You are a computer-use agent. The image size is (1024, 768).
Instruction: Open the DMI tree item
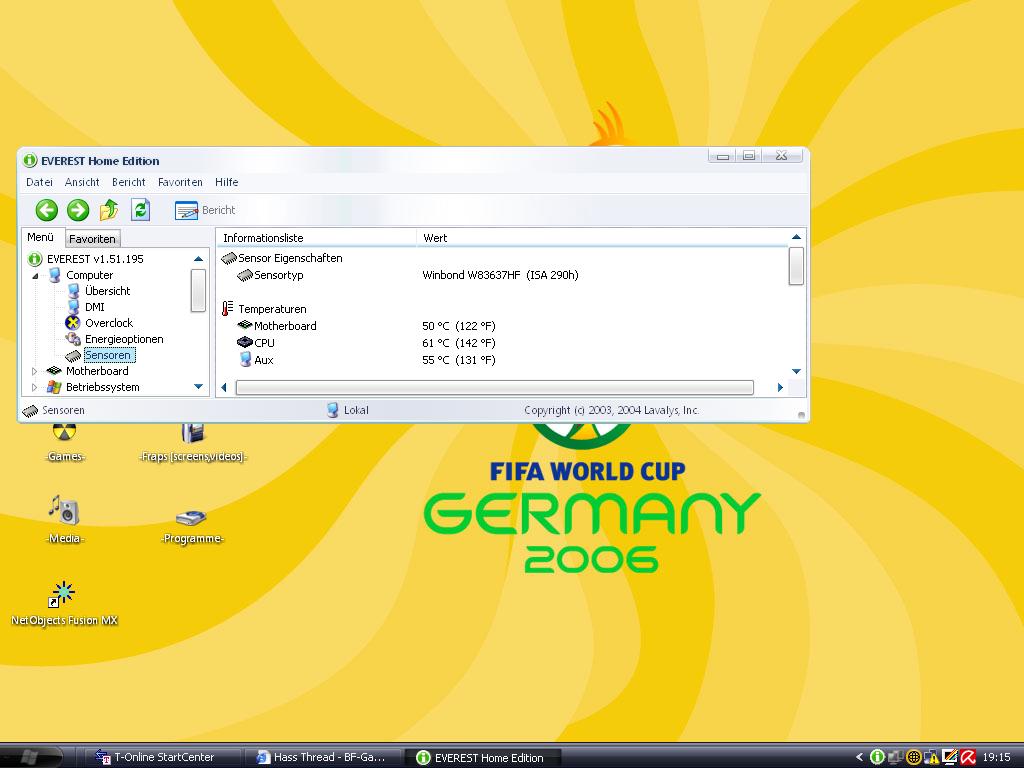(x=95, y=307)
